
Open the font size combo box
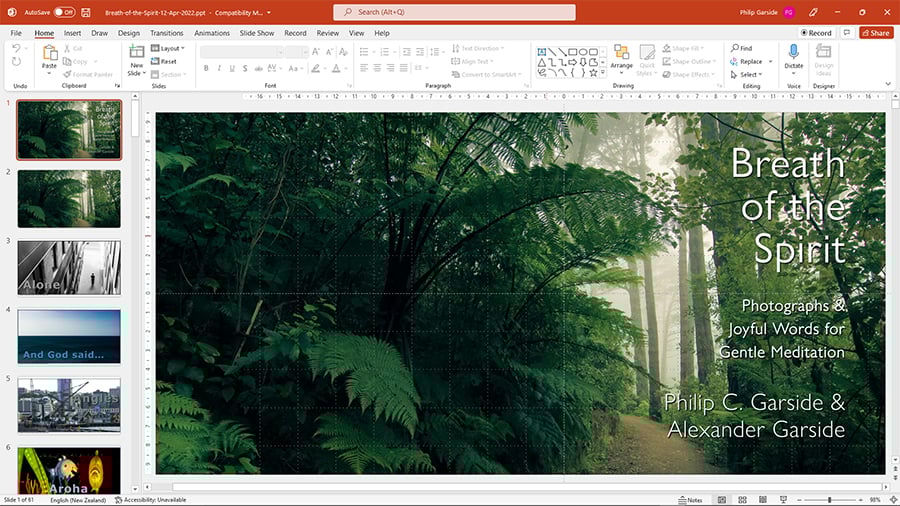pyautogui.click(x=297, y=52)
